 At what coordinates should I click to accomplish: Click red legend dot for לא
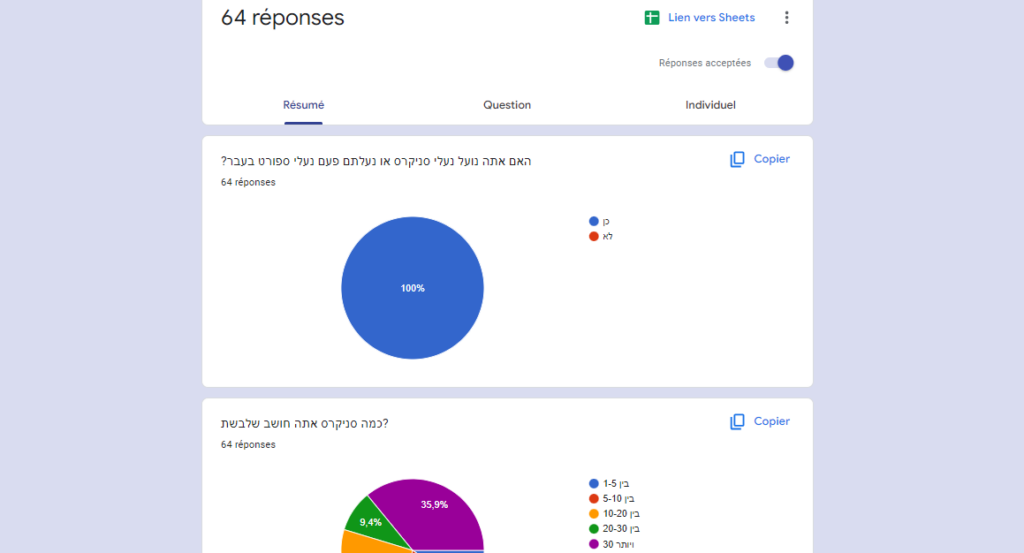coord(594,236)
